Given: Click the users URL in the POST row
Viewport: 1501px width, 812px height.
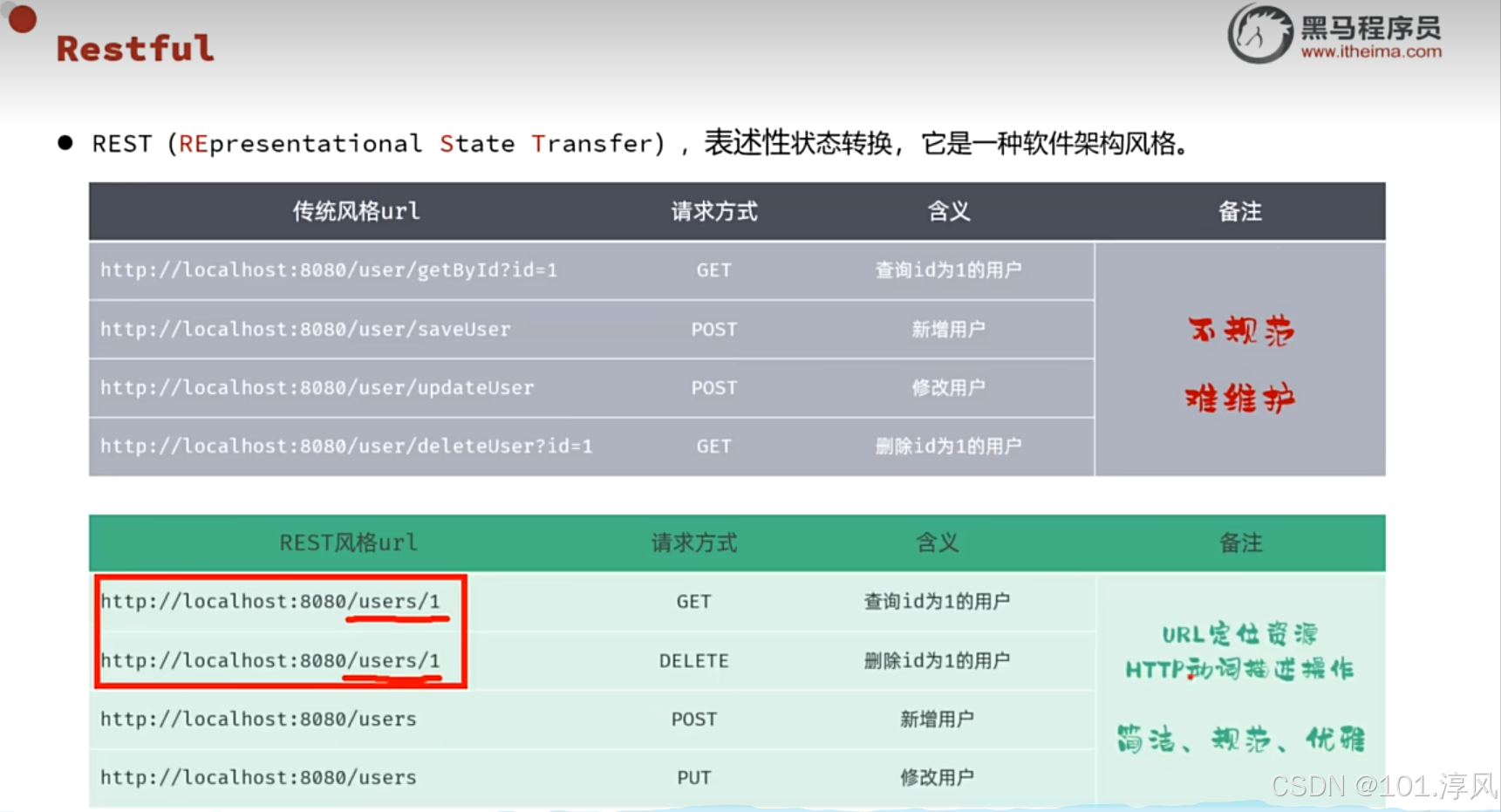Looking at the screenshot, I should tap(258, 720).
